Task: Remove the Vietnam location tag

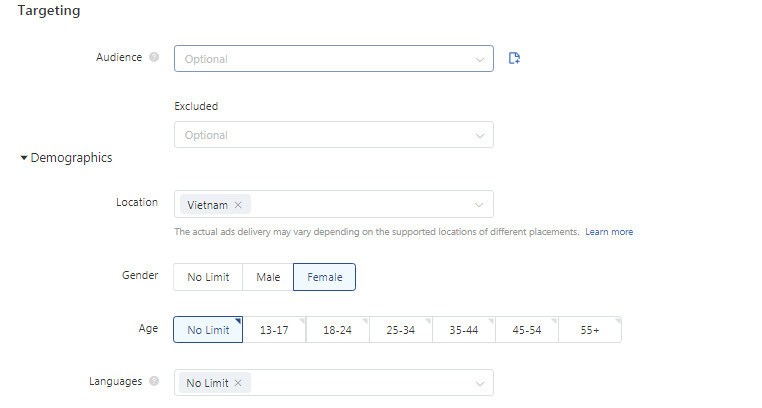Action: click(x=238, y=205)
